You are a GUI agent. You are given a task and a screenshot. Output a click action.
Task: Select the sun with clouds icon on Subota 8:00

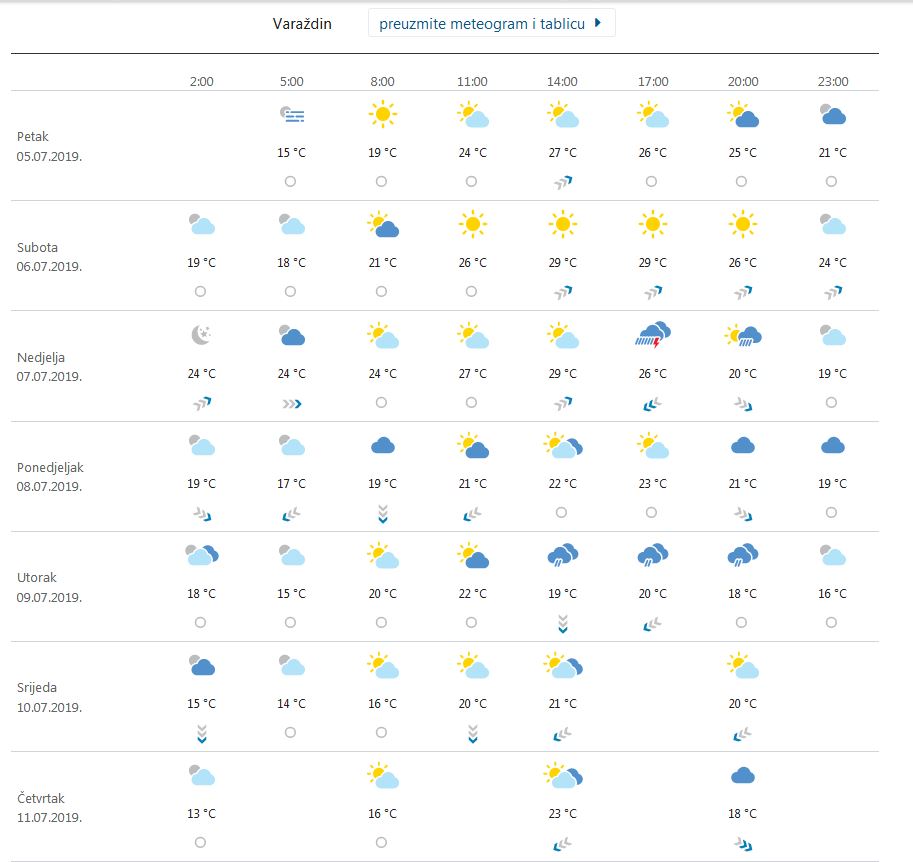click(x=381, y=224)
